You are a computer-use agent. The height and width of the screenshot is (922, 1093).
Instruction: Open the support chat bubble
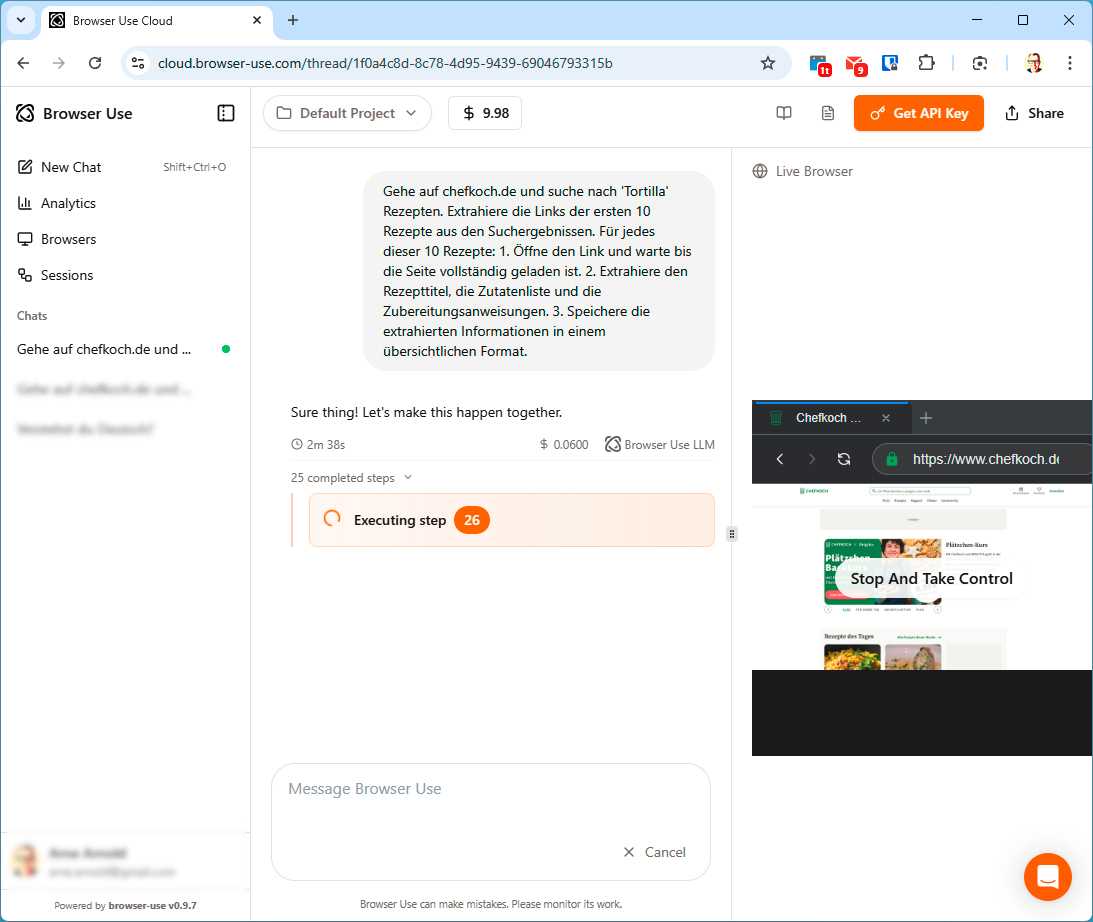tap(1048, 877)
